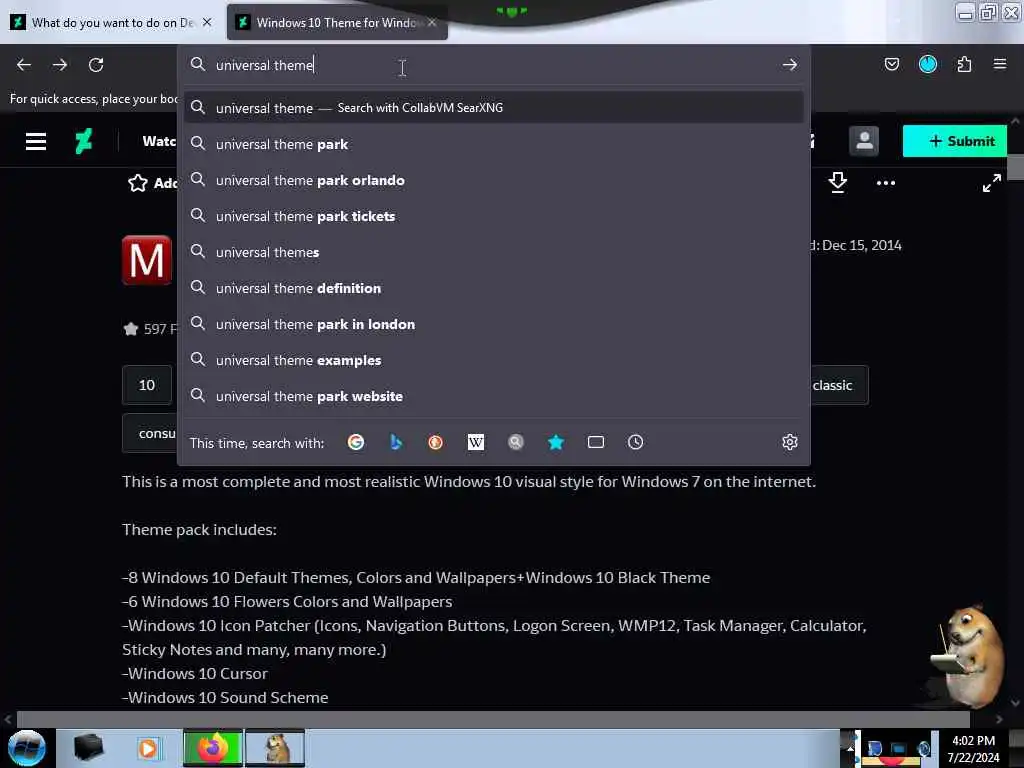Search this time with DuckDuckGo
This screenshot has height=768, width=1024.
tap(436, 443)
